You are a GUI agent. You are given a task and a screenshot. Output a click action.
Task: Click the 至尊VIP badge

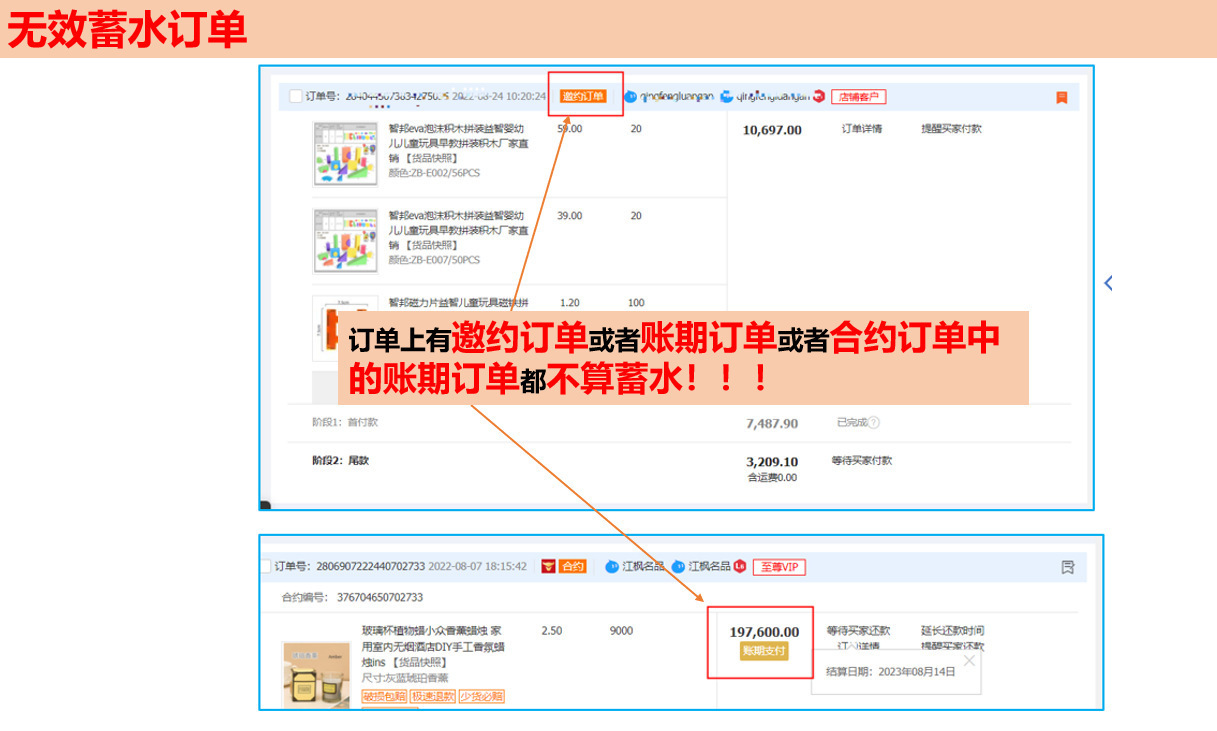[778, 567]
